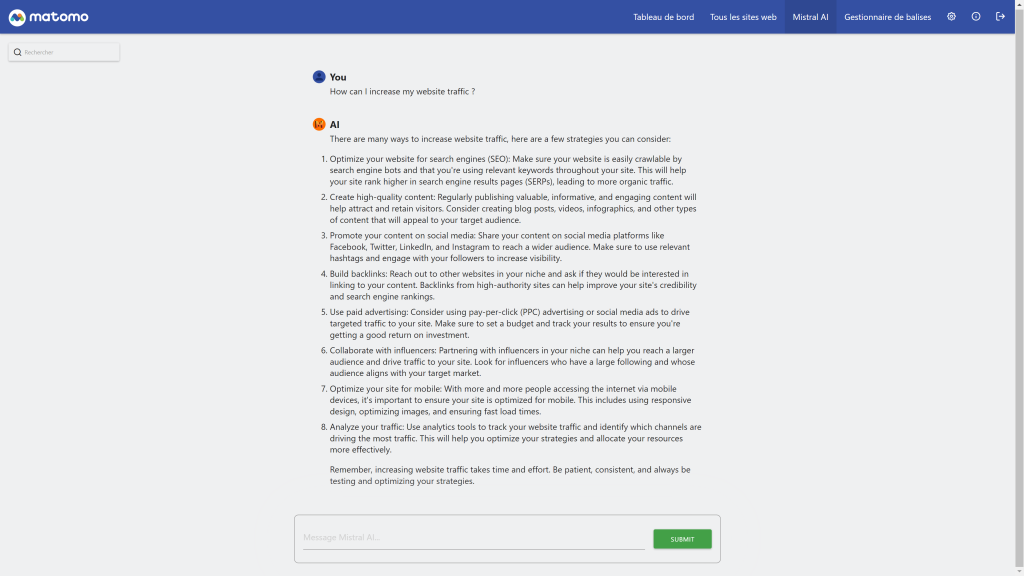Click the info circle icon
The image size is (1024, 576).
976,17
